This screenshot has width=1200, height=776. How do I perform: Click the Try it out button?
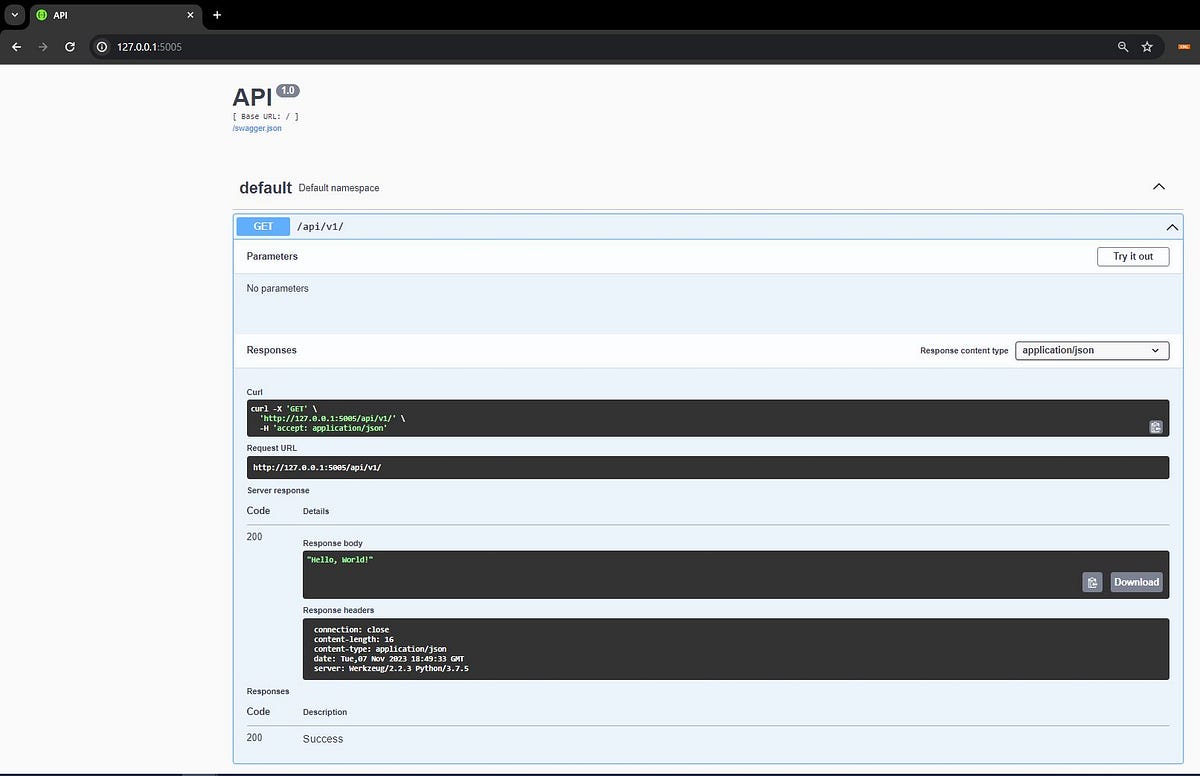click(x=1132, y=256)
